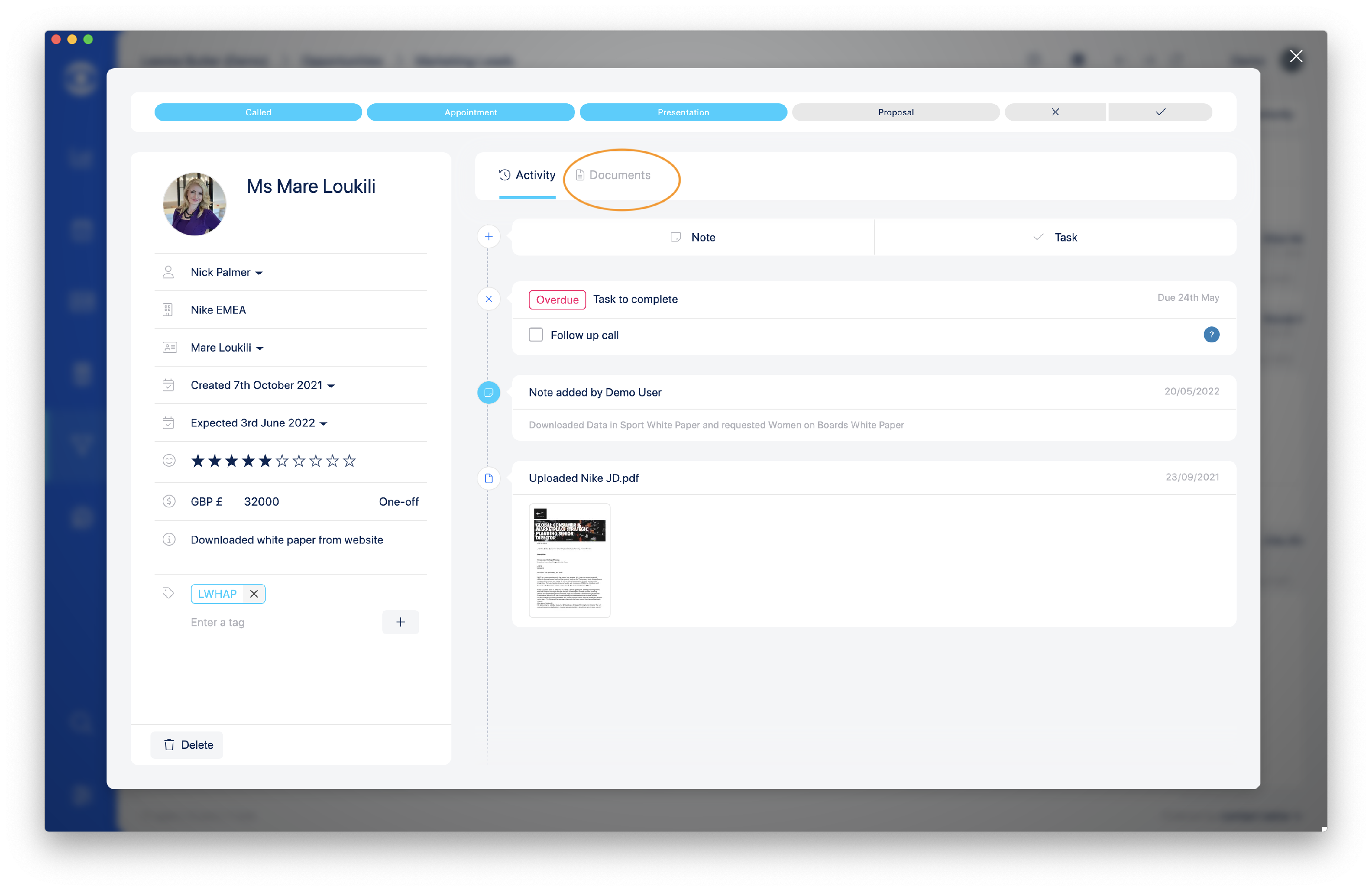Image resolution: width=1372 pixels, height=891 pixels.
Task: Mark opportunity as lost with X stage button
Action: [1055, 112]
